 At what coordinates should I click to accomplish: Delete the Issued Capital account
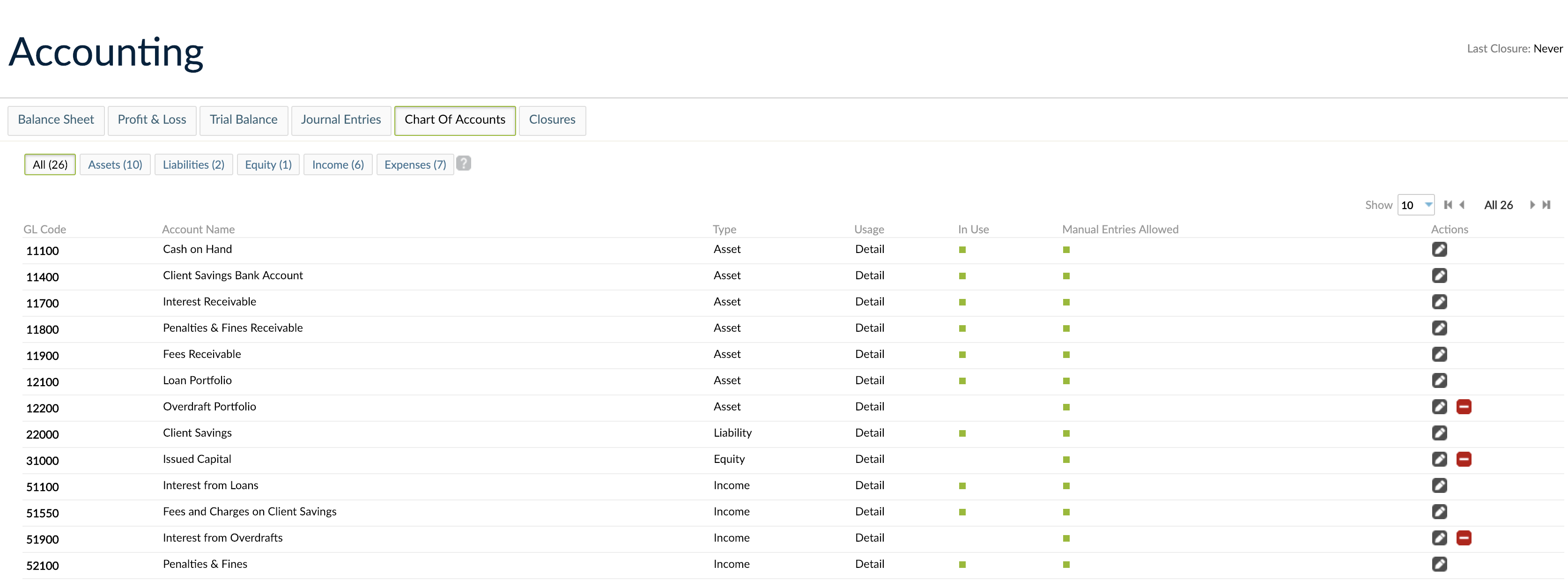pos(1464,459)
